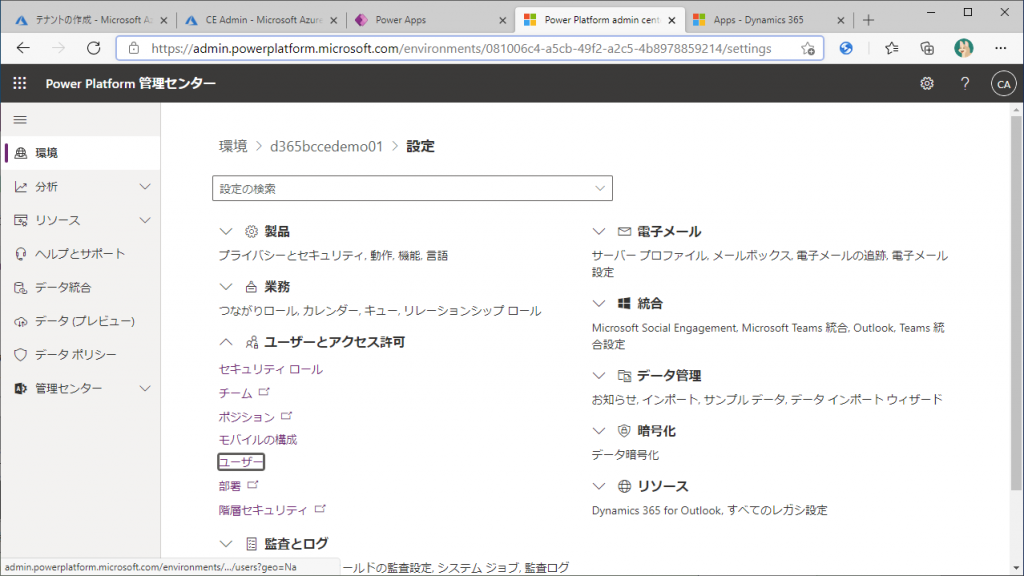Open settings gear in Power Platform header
Viewport: 1024px width, 576px height.
(927, 83)
